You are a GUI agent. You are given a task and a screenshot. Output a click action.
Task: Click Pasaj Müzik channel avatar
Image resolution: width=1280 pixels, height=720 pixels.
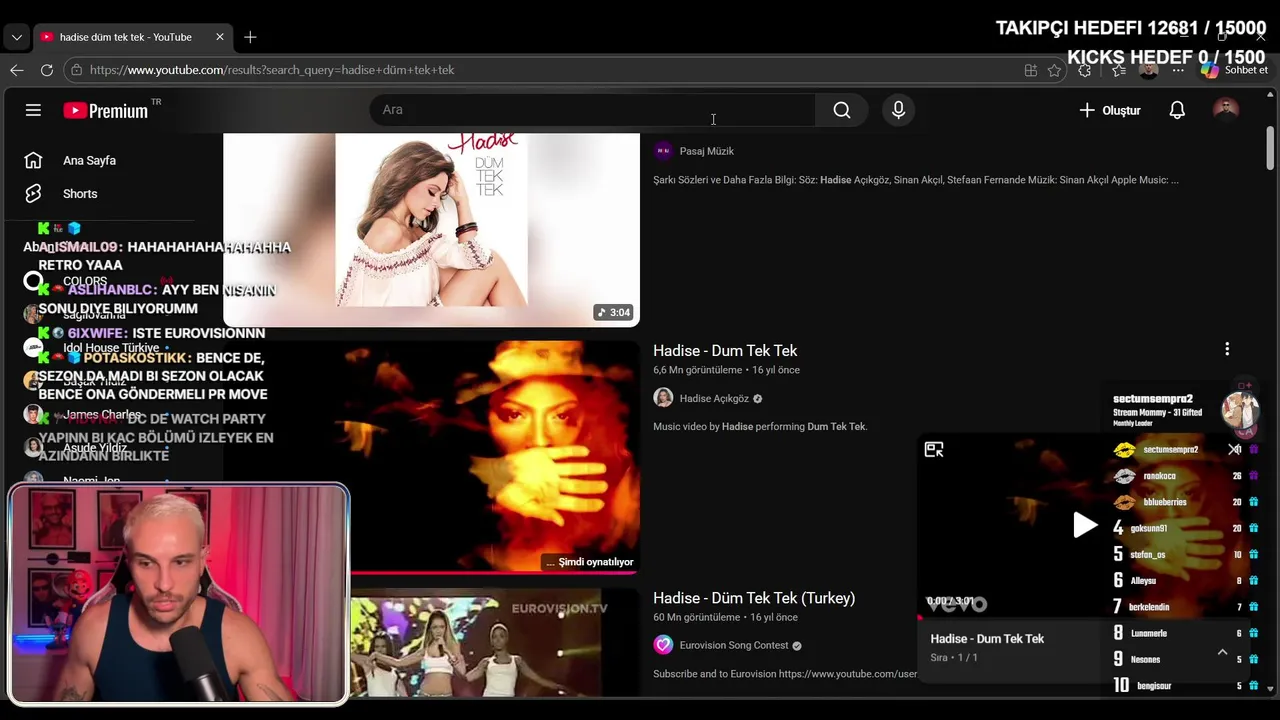[663, 151]
